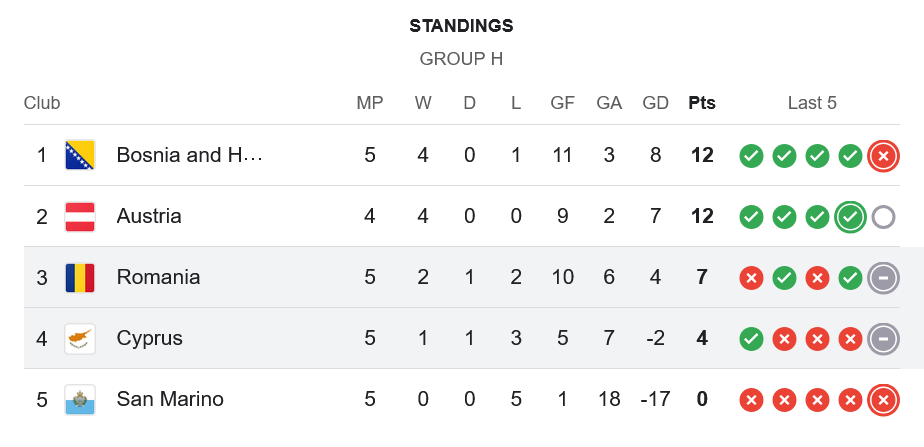The image size is (924, 447).
Task: Click Romania's first red loss icon
Action: pos(751,278)
